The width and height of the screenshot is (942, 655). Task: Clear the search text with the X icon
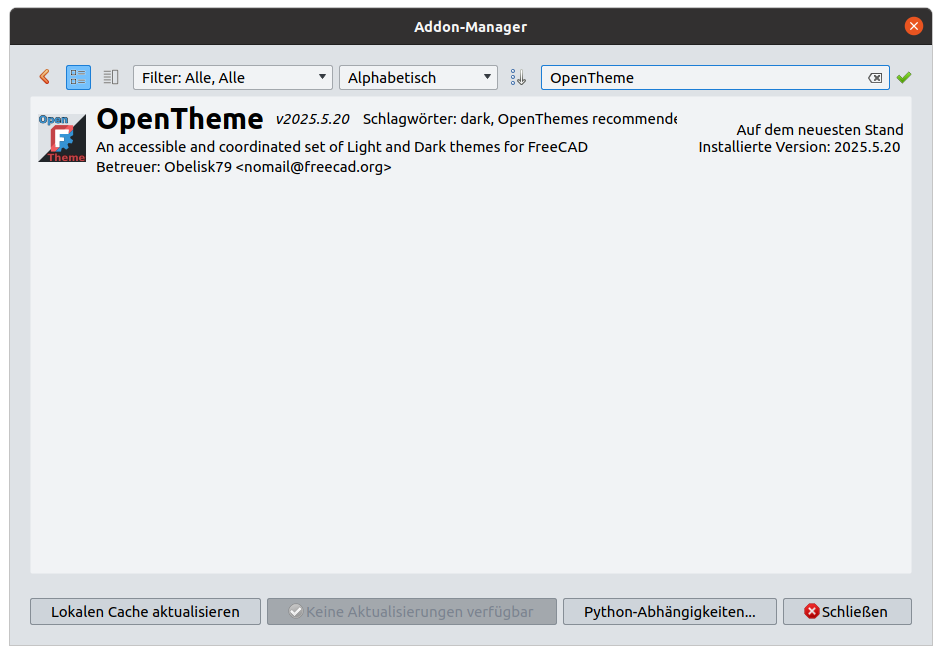874,78
